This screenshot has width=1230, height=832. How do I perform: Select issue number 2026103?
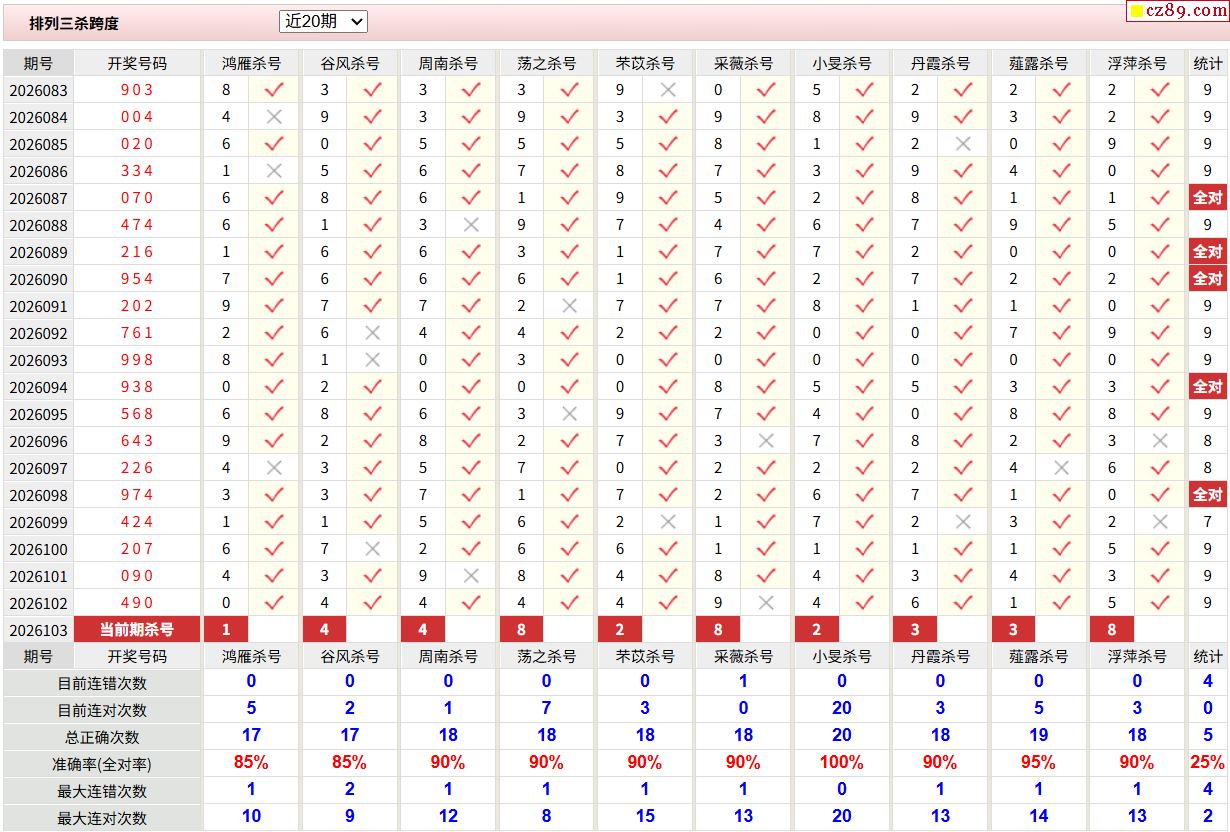pos(38,630)
